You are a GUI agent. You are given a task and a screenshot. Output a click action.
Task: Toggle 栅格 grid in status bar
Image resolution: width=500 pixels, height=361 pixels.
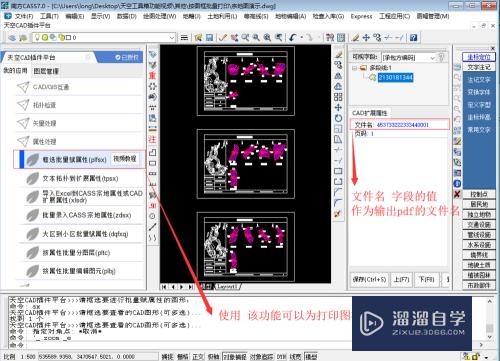coord(183,357)
